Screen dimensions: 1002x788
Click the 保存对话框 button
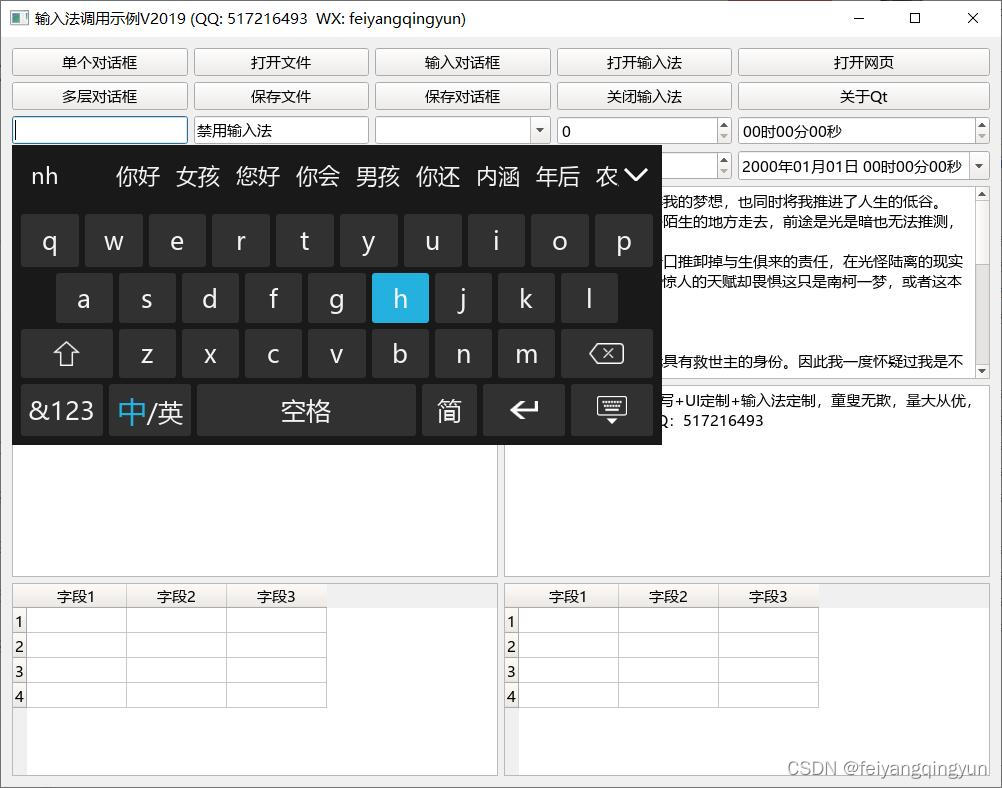point(463,96)
